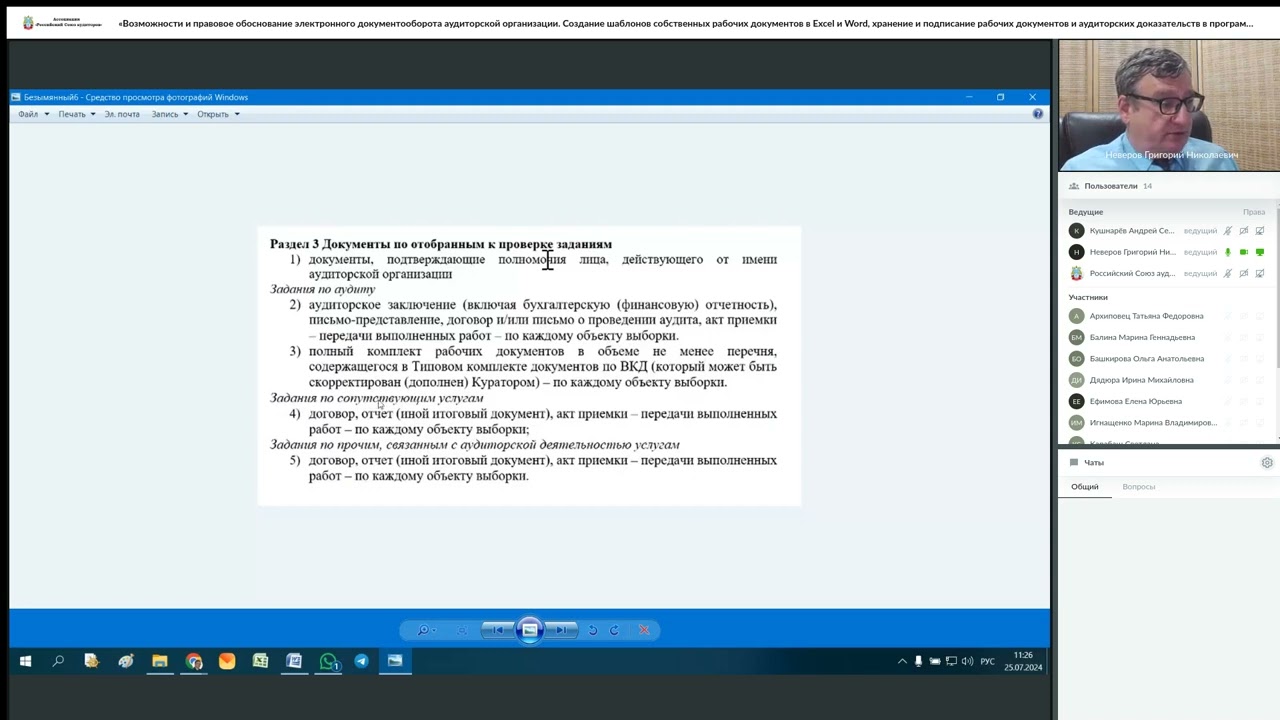Screen dimensions: 1280x720
Task: Show hidden tray icons chevron
Action: [902, 661]
